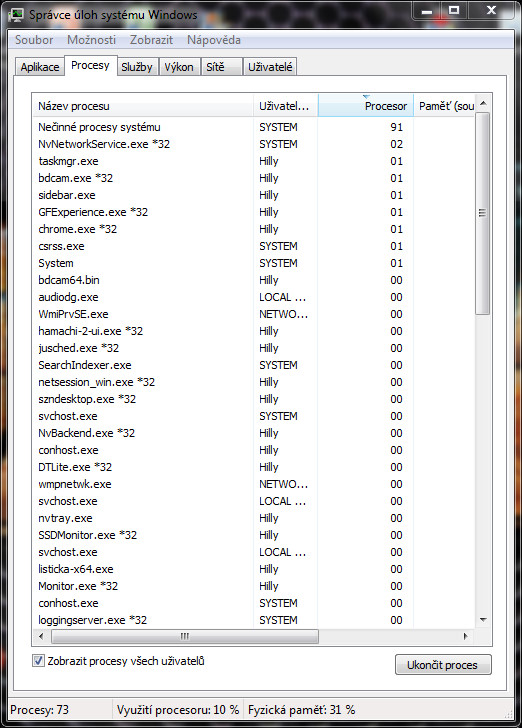This screenshot has height=728, width=522.
Task: Click the Task Manager title bar icon
Action: tap(16, 14)
